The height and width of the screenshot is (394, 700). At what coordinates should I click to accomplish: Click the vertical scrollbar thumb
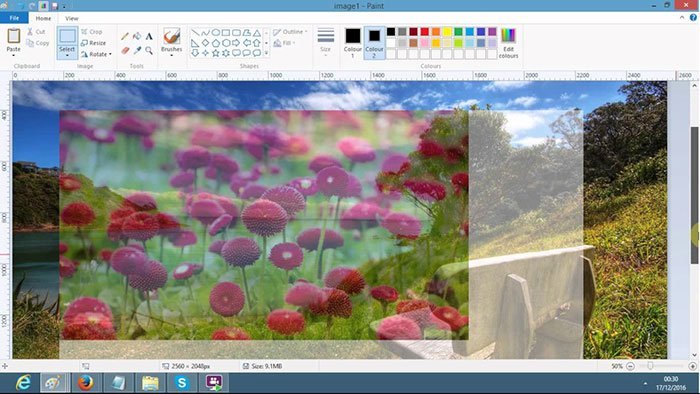tap(695, 195)
